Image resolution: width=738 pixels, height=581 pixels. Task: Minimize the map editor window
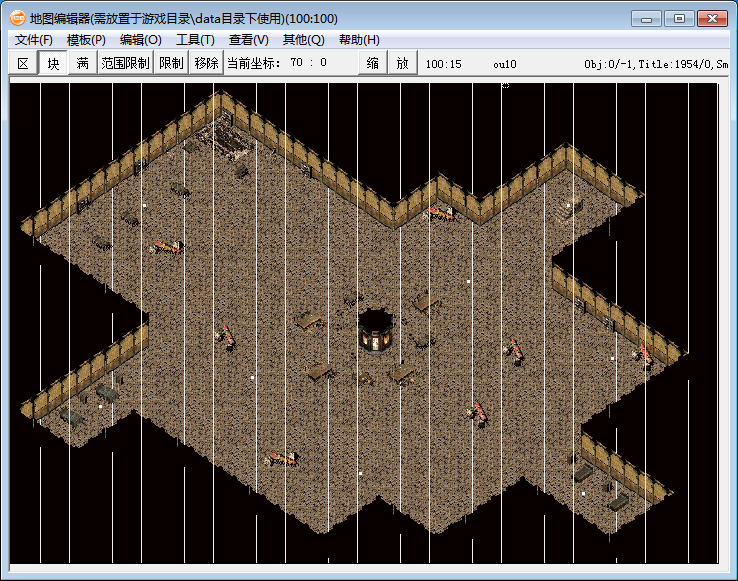(x=646, y=19)
